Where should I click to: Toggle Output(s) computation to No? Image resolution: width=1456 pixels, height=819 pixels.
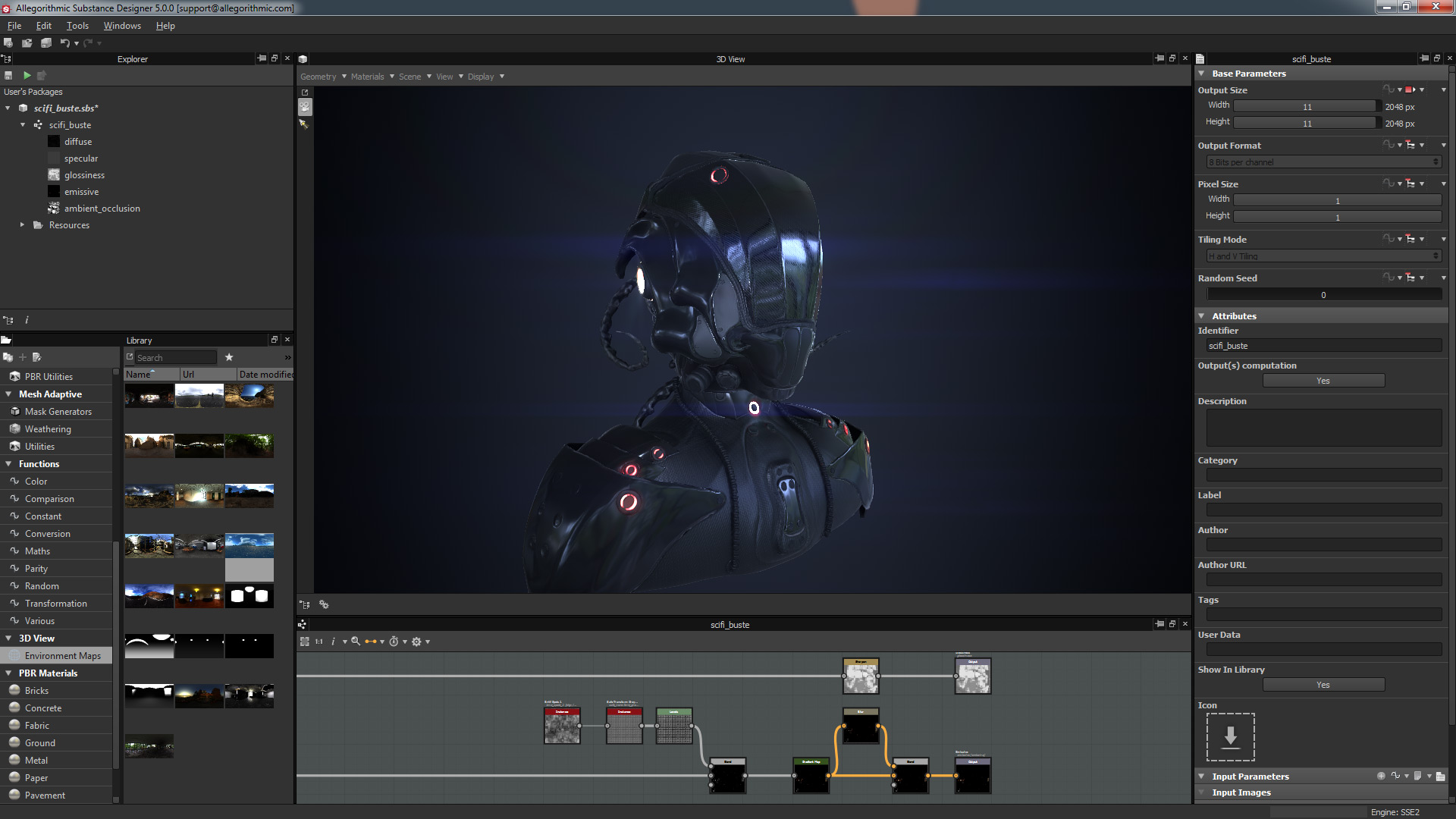tap(1323, 380)
